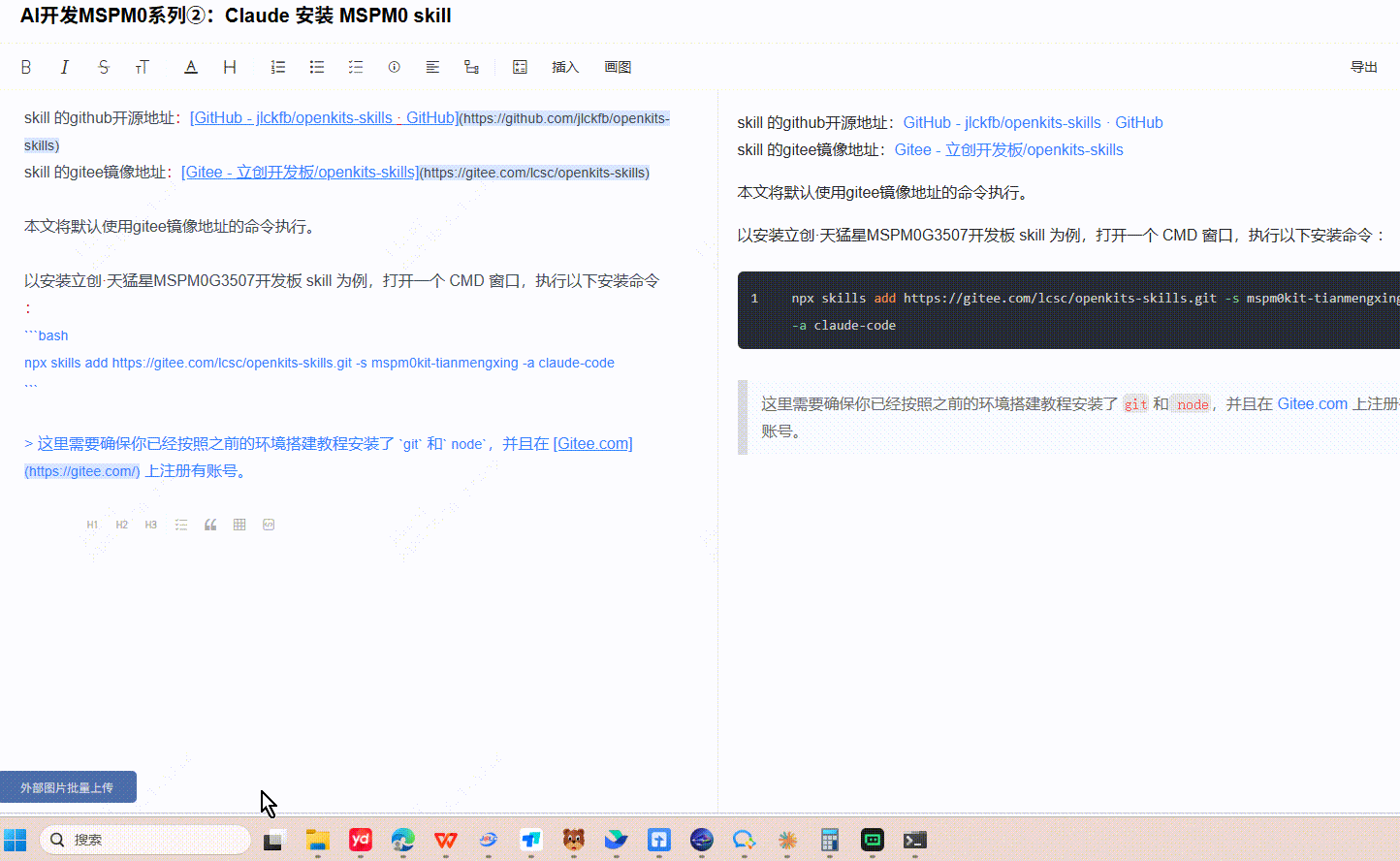Click the formula grid toolbar icon
Image resolution: width=1400 pixels, height=861 pixels.
click(x=520, y=67)
